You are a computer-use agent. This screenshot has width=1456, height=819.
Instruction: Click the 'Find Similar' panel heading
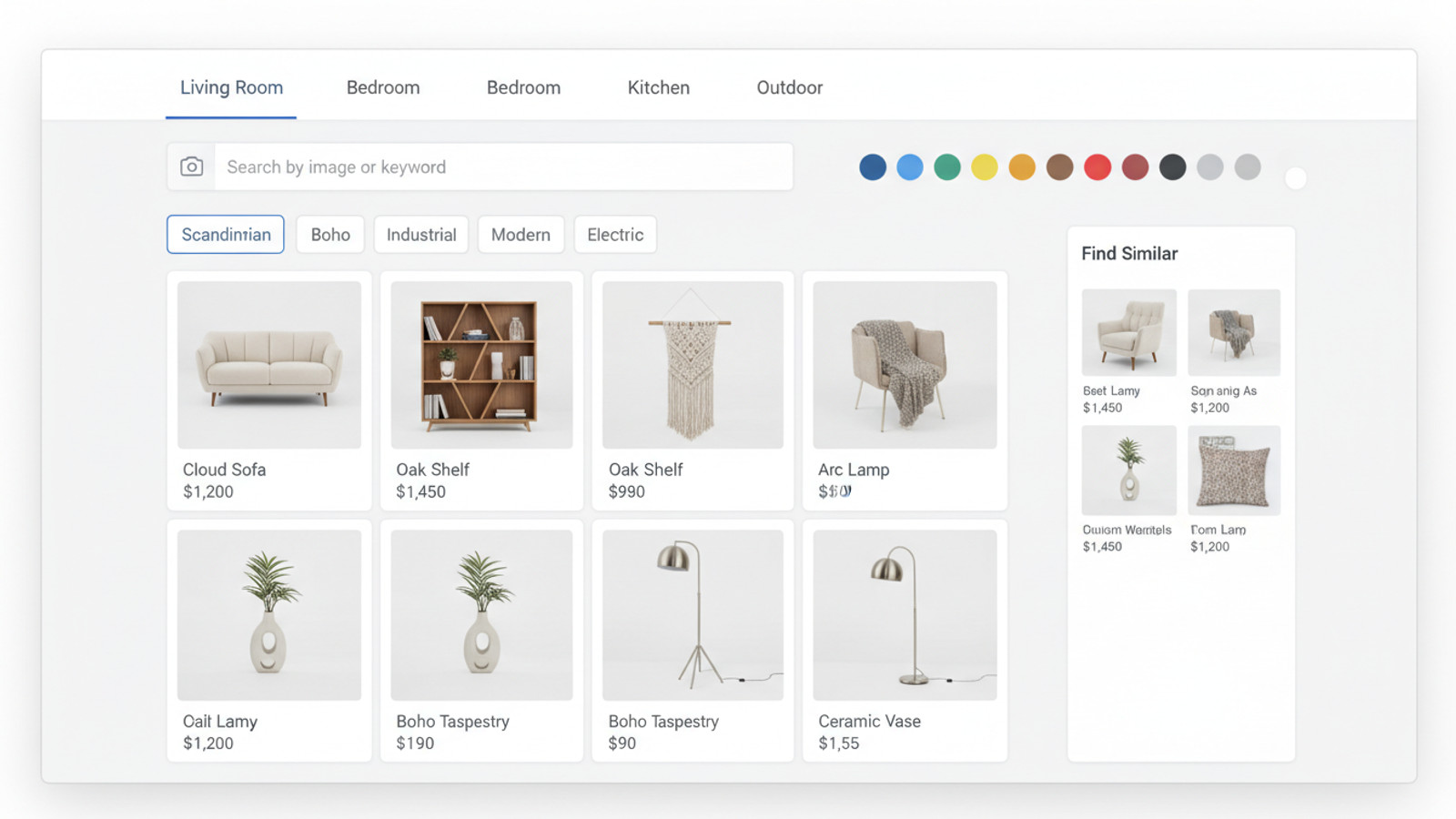[x=1129, y=254]
